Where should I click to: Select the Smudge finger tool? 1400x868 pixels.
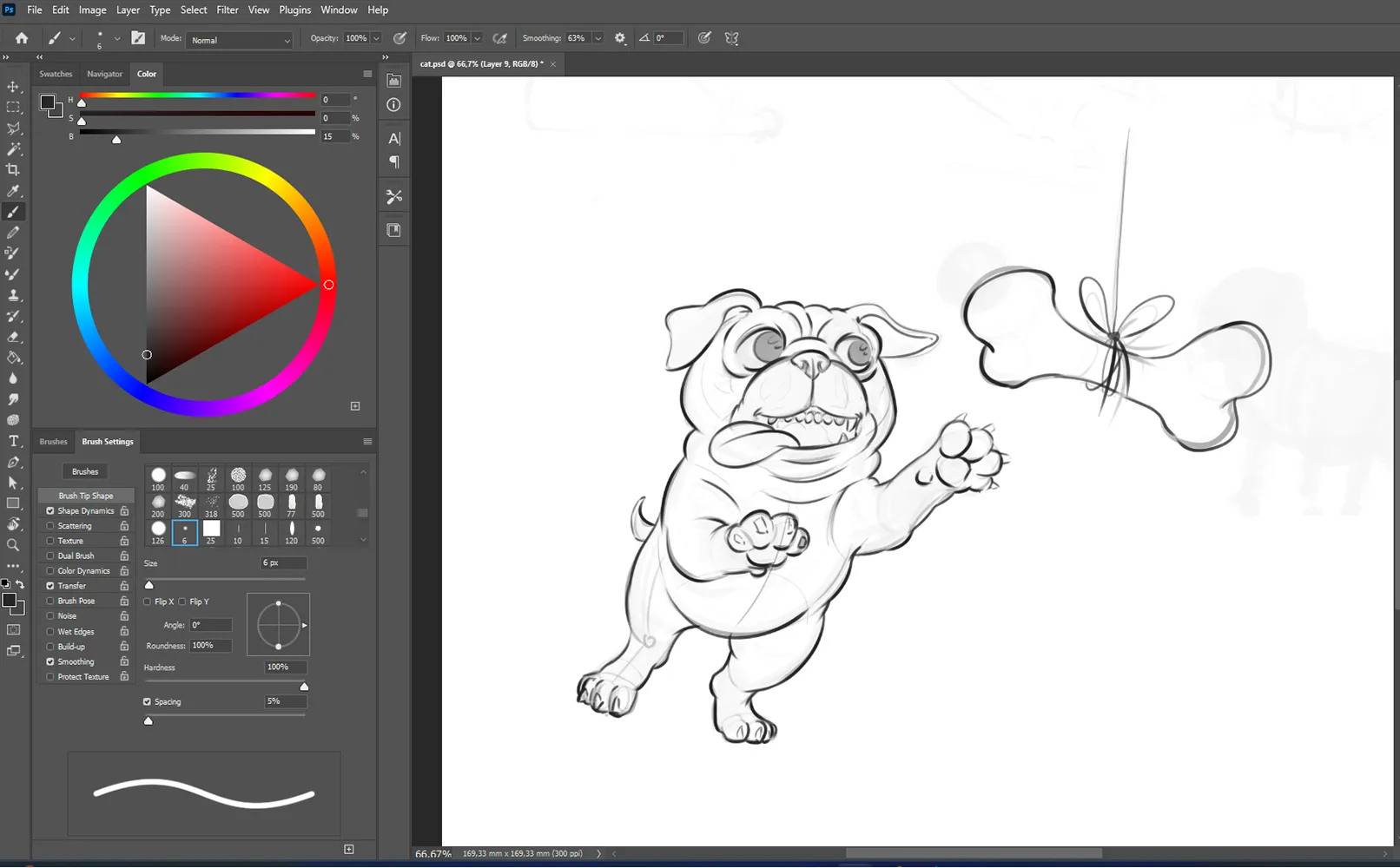[x=13, y=399]
